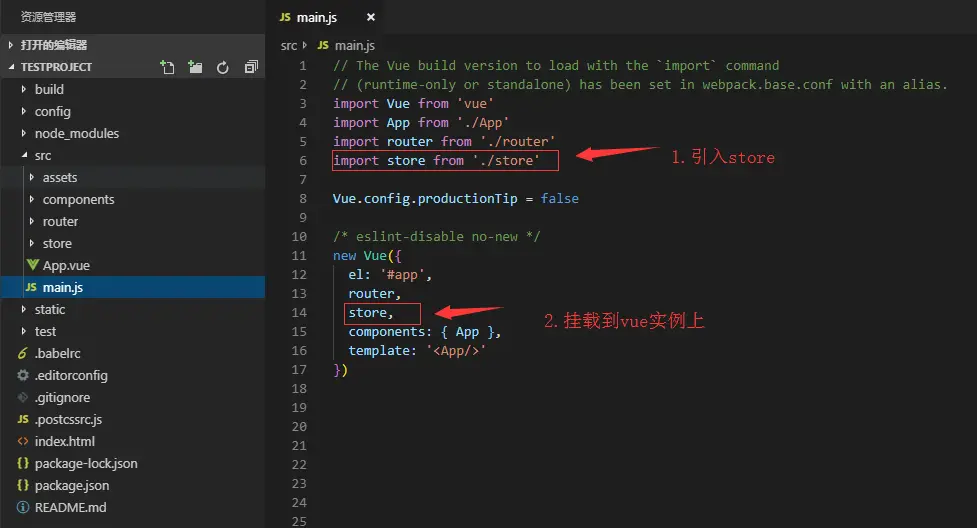Expand the open editors section
This screenshot has height=528, width=977.
[x=11, y=45]
